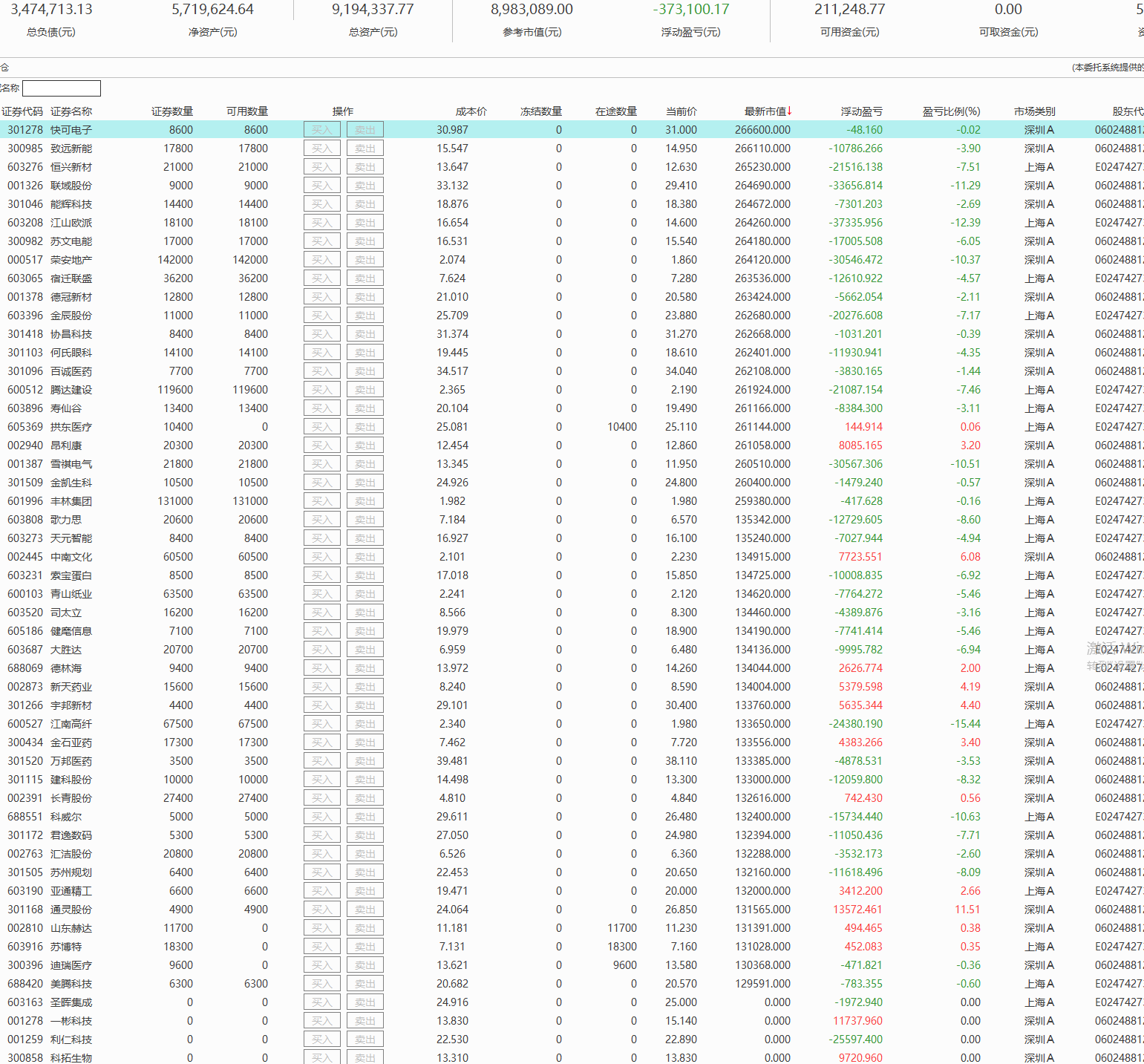Select stock code 688069 cell

coord(25,668)
